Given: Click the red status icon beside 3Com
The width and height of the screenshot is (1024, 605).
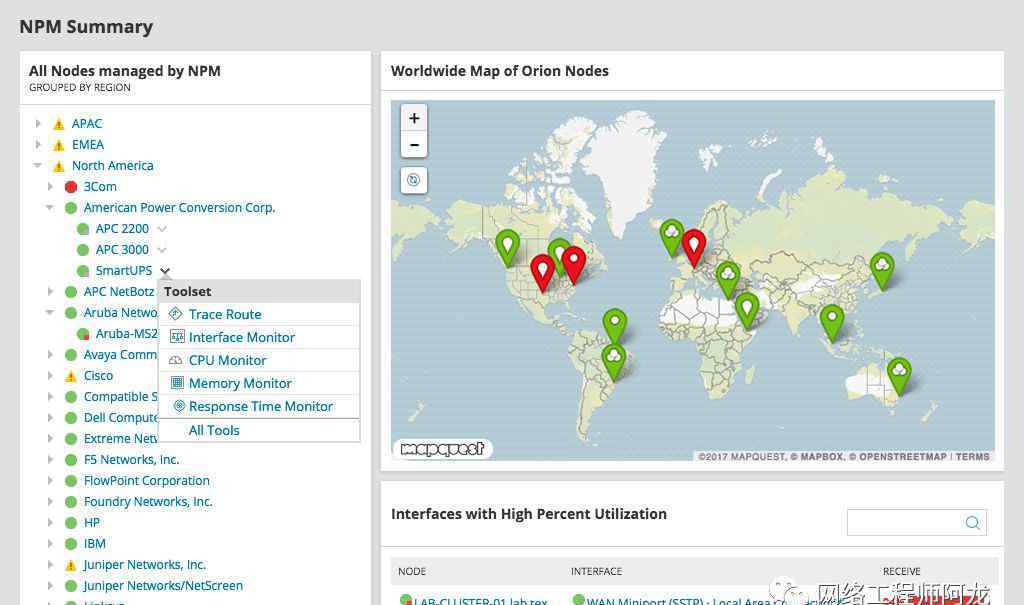Looking at the screenshot, I should (71, 187).
